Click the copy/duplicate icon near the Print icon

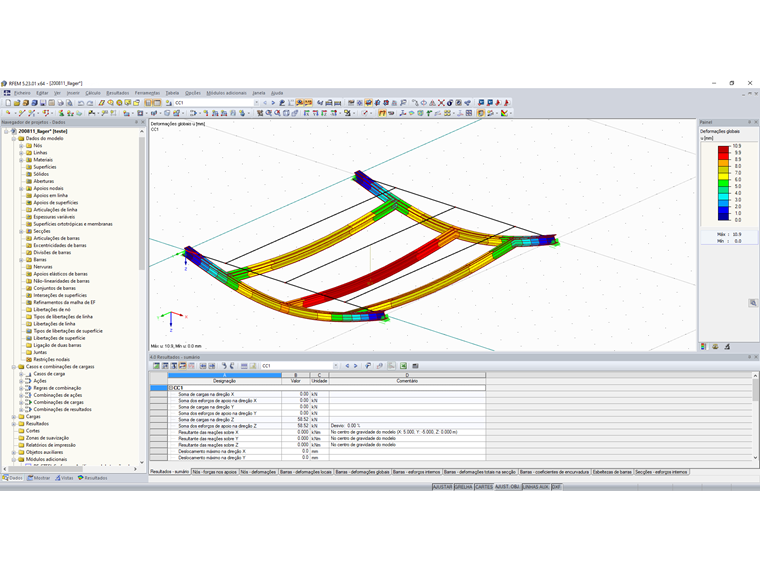coord(69,103)
